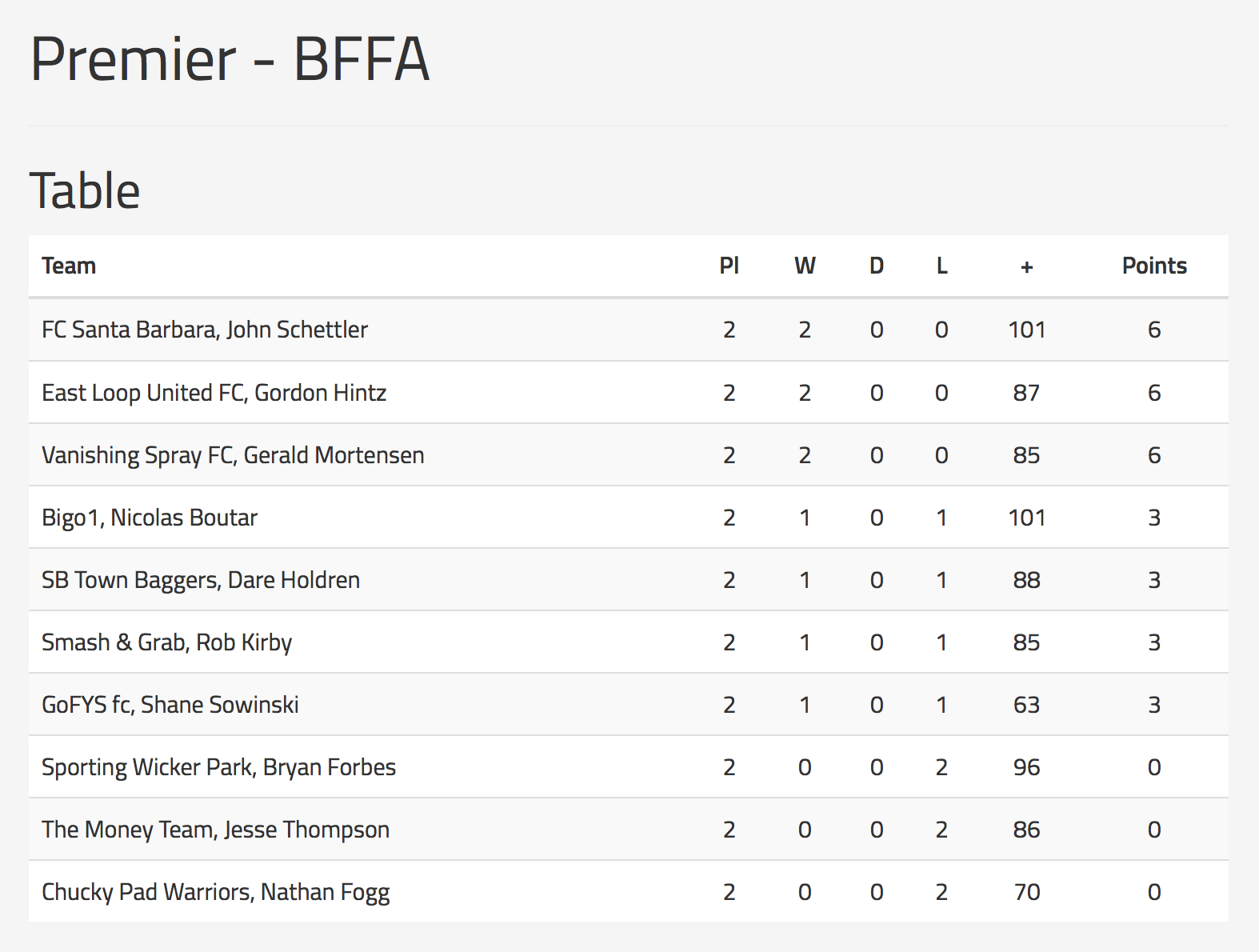Click FC Santa Barbara's 101 score cell
Image resolution: width=1259 pixels, height=952 pixels.
[1027, 330]
